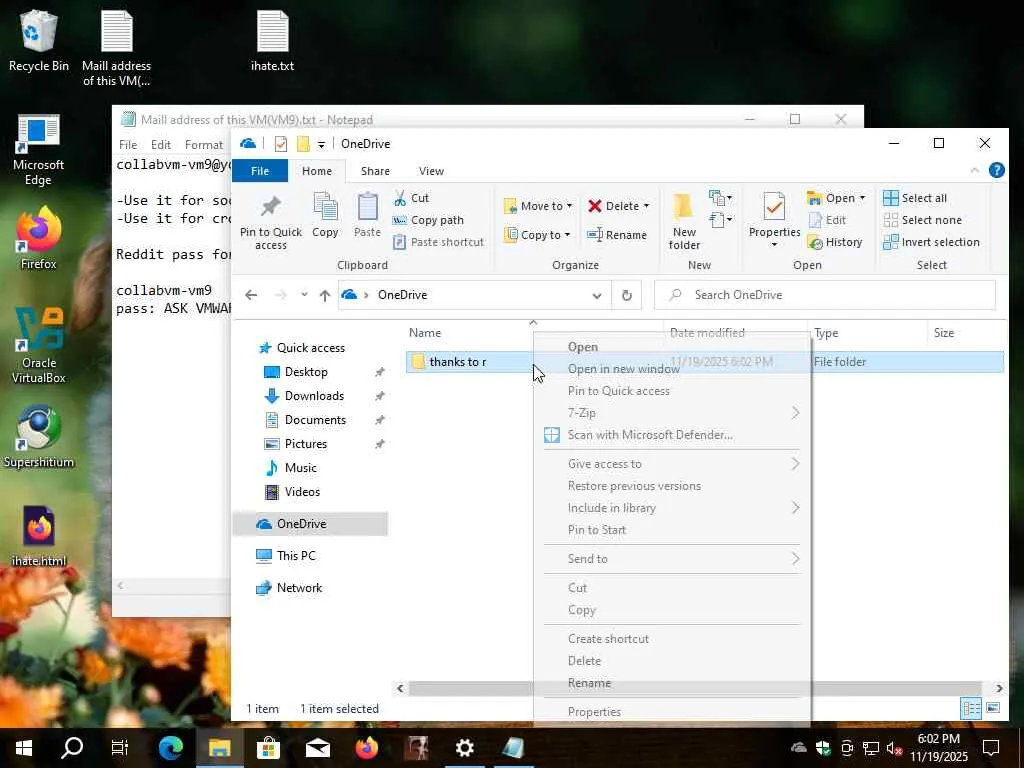Open Settings gear in the taskbar
This screenshot has width=1024, height=768.
tap(464, 748)
